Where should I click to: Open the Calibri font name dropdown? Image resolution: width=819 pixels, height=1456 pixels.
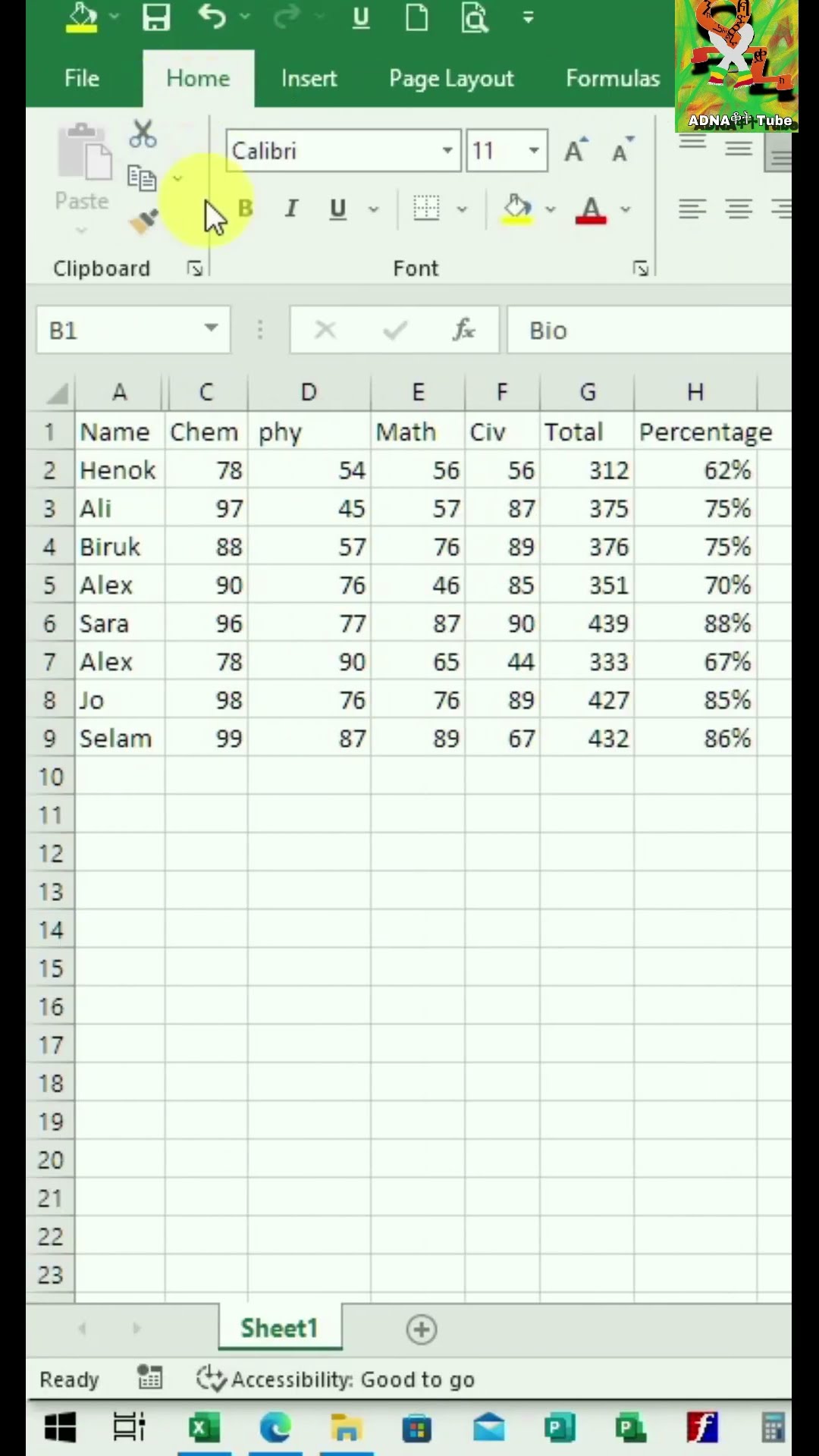click(x=447, y=150)
